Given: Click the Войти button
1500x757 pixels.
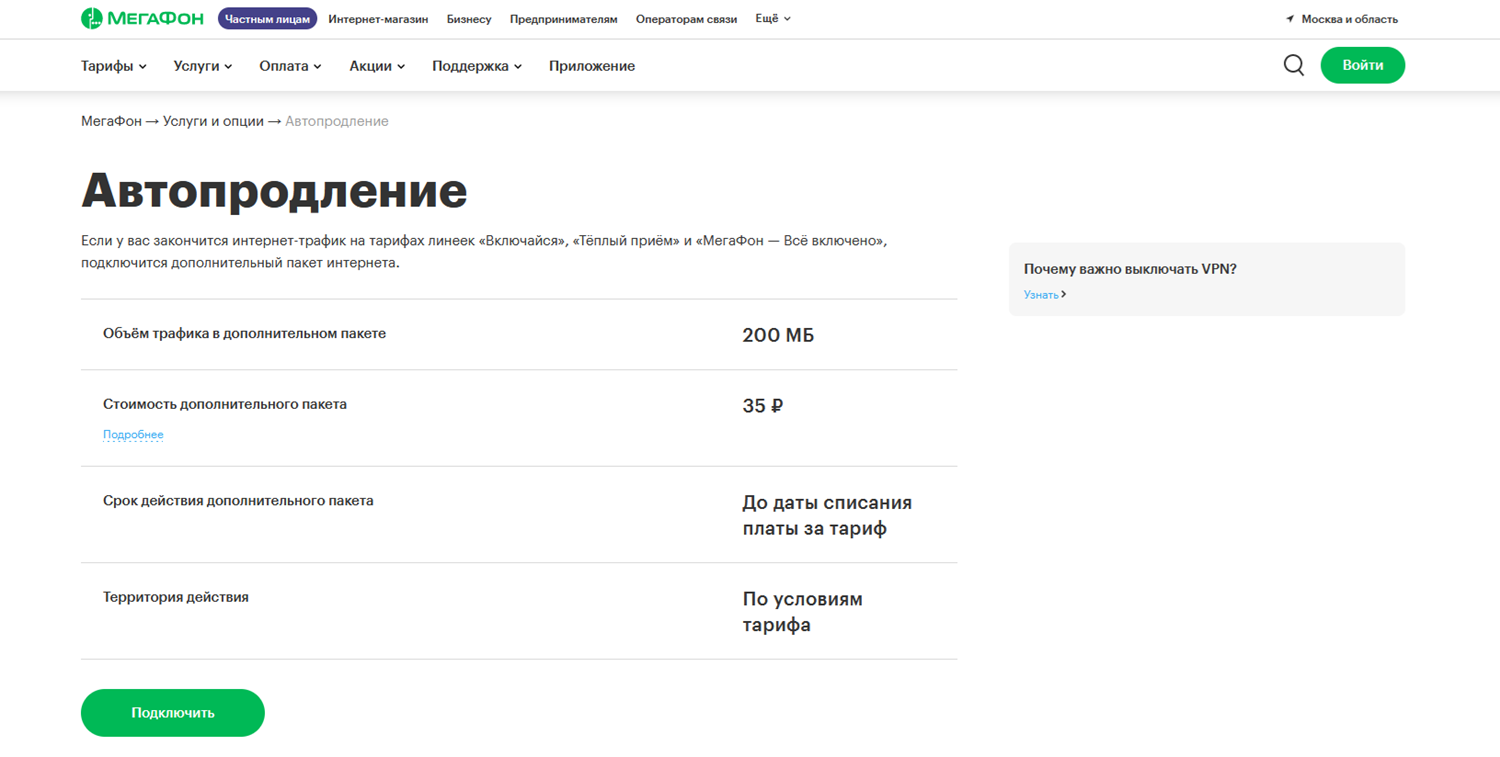Looking at the screenshot, I should [1362, 65].
